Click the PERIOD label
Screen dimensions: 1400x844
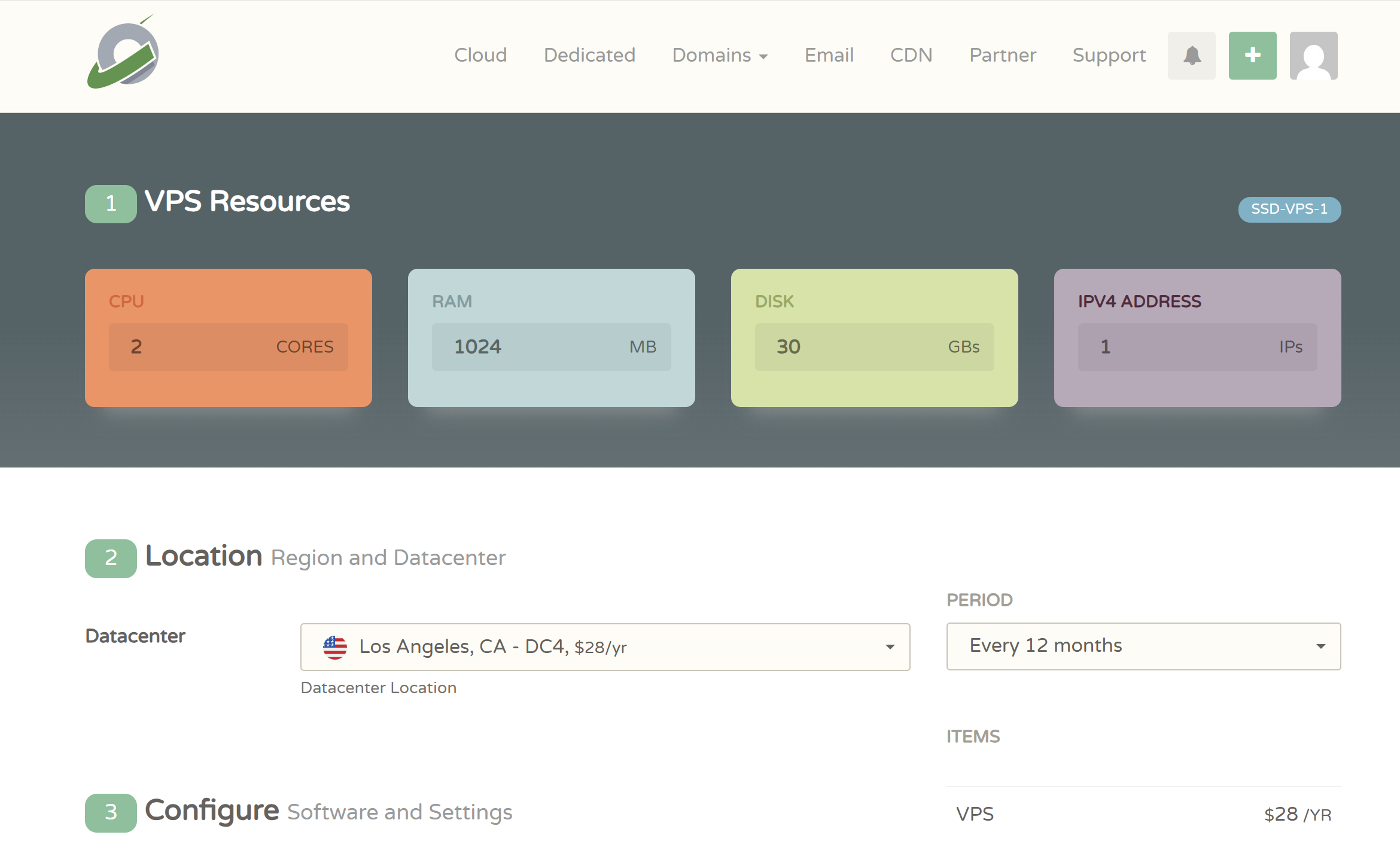point(980,600)
